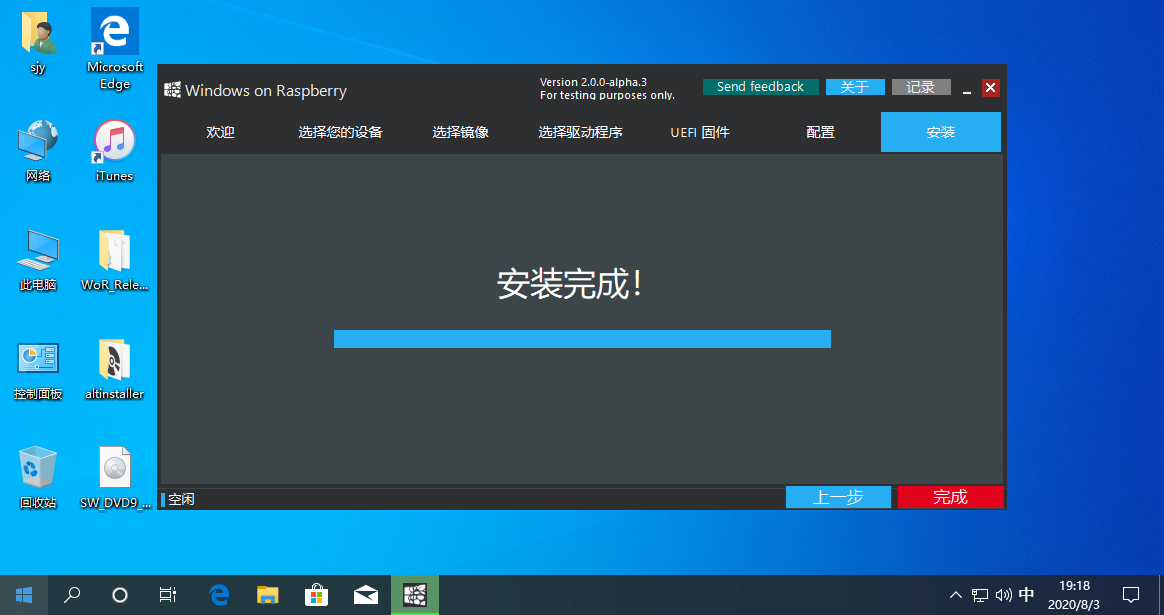Open Mail app from taskbar
Viewport: 1164px width, 615px height.
[366, 595]
